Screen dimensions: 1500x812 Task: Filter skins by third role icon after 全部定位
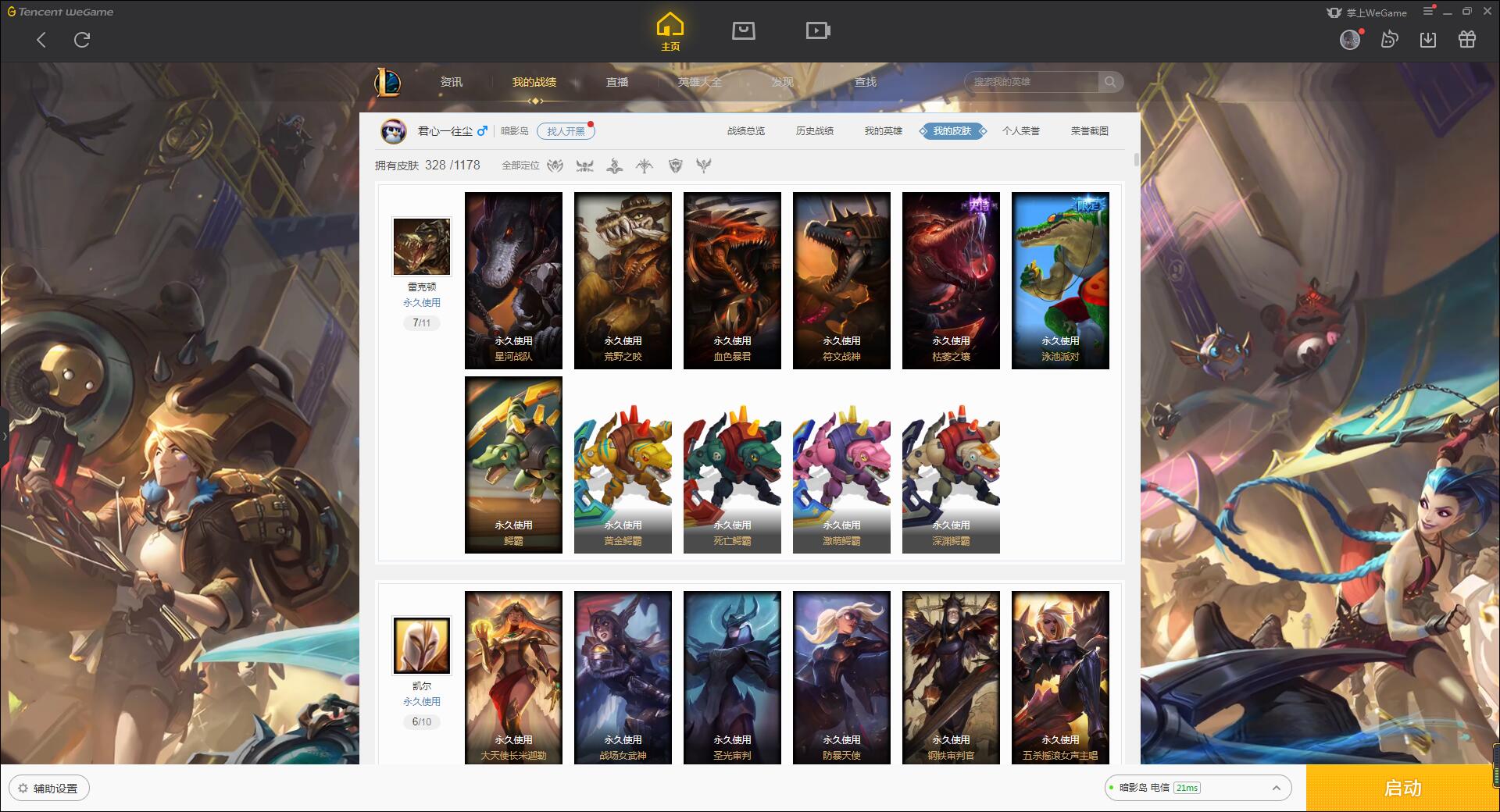(x=615, y=166)
